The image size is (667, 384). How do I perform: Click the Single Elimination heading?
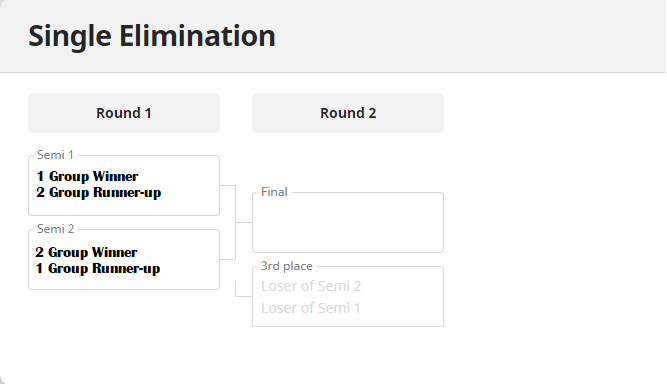coord(152,36)
